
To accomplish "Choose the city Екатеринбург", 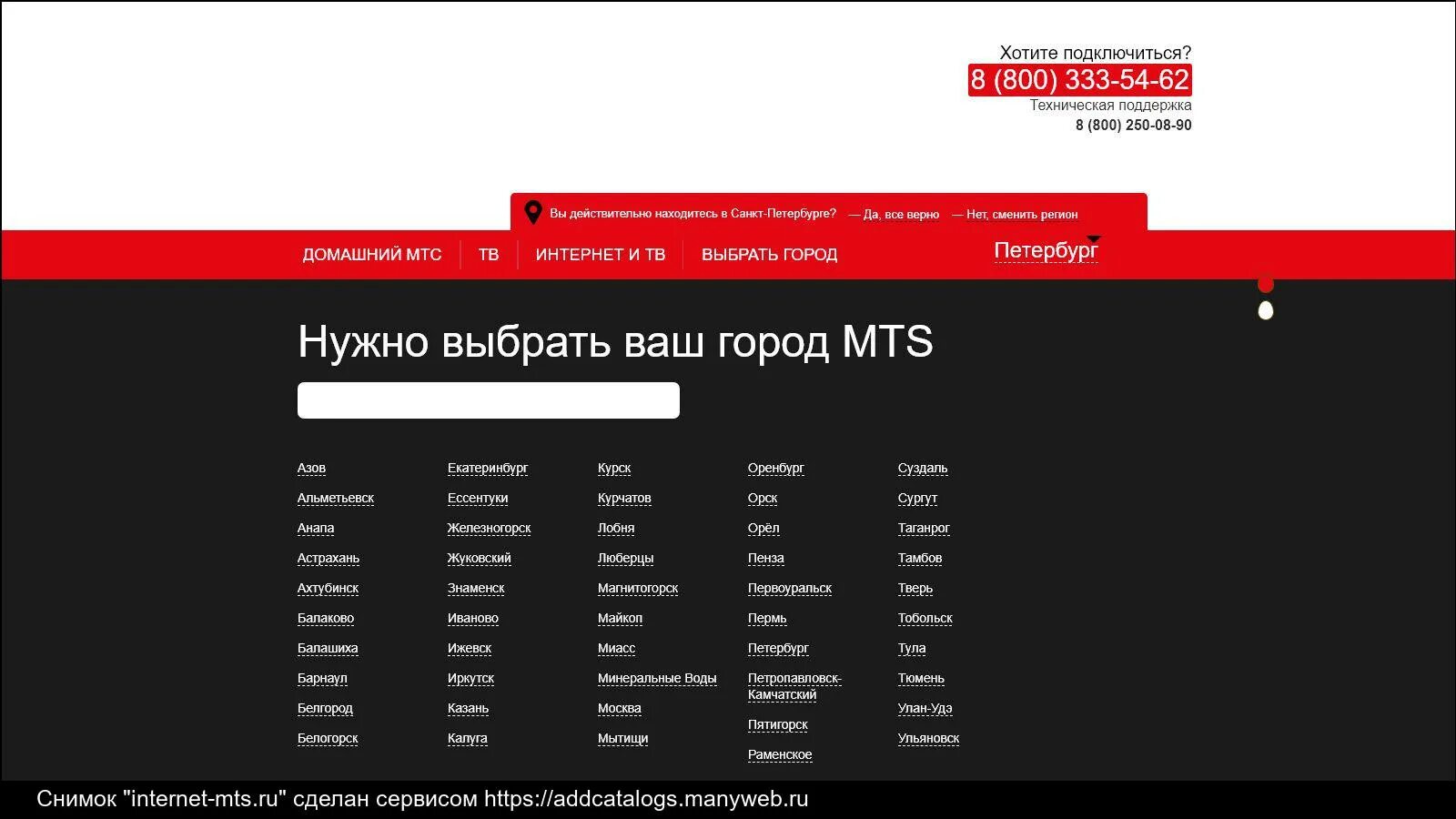I will coord(488,468).
